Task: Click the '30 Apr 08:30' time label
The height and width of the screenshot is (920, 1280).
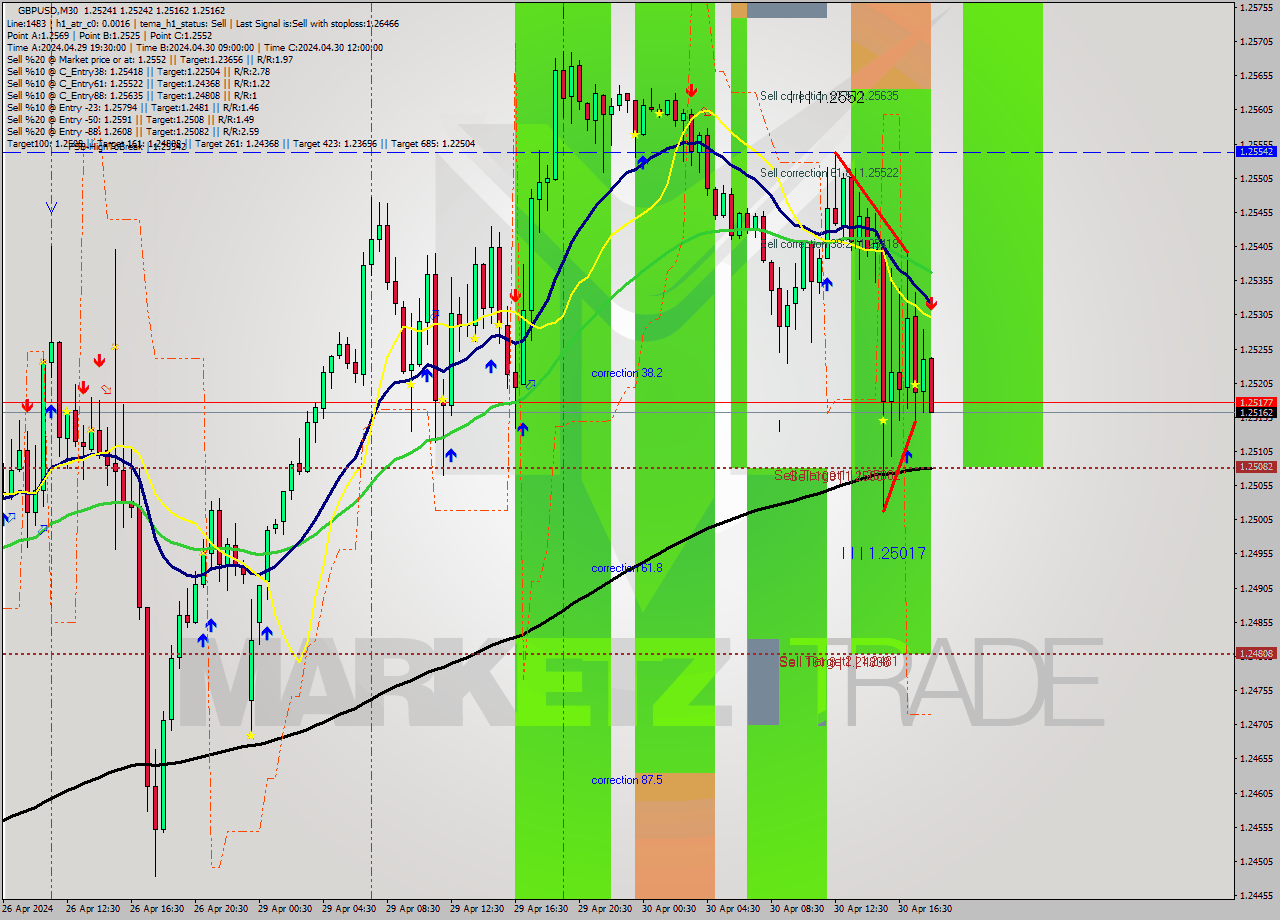Action: point(797,909)
